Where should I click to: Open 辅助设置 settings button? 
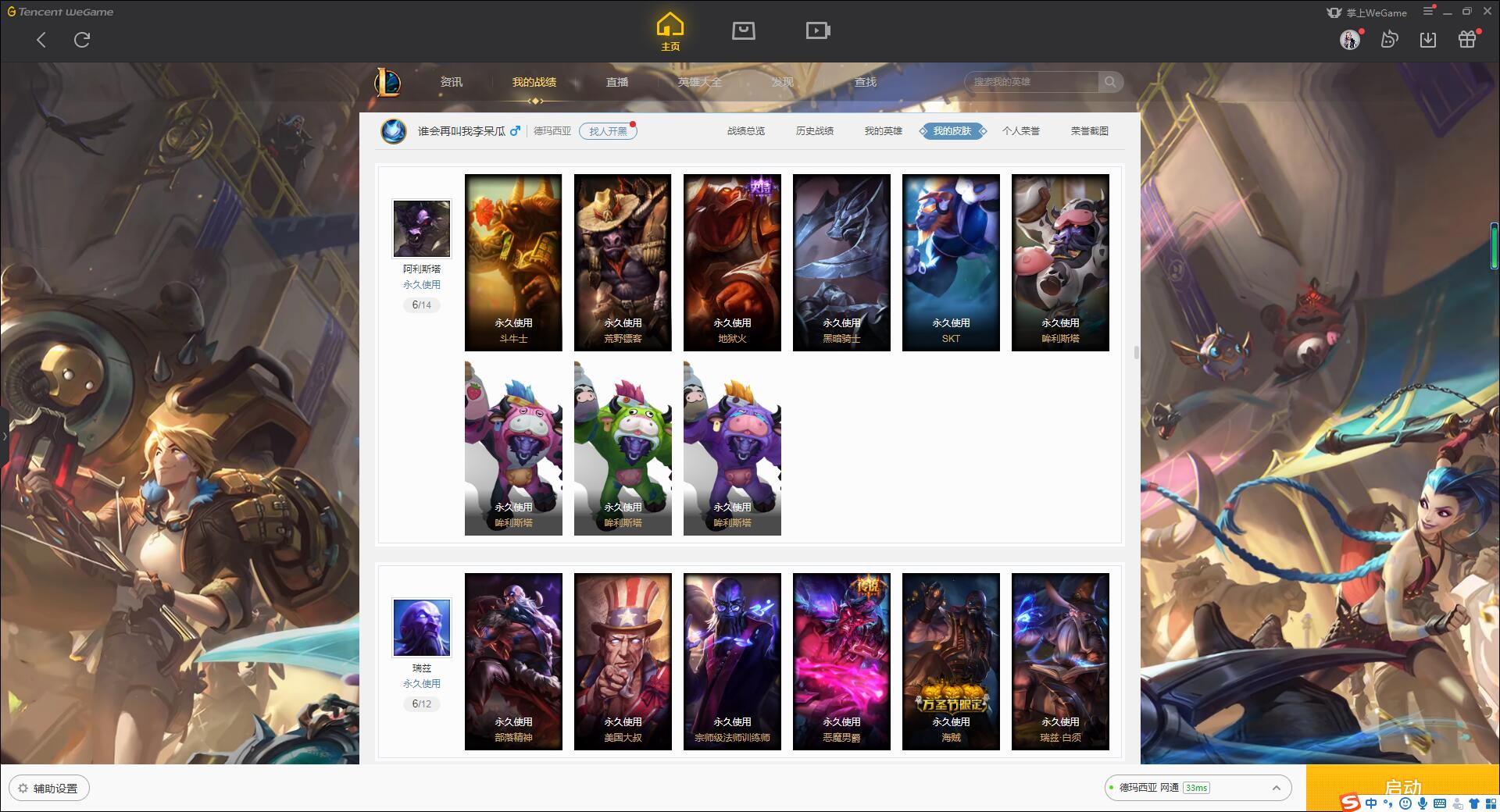point(49,788)
